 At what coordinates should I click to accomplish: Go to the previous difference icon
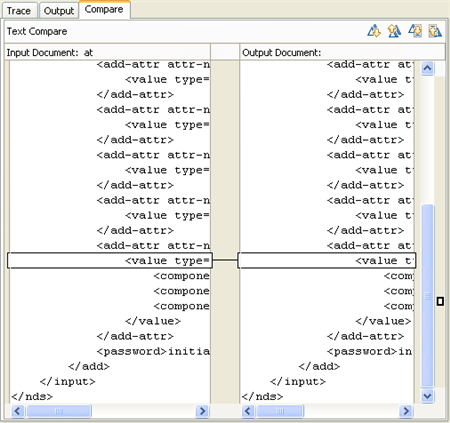pos(394,31)
